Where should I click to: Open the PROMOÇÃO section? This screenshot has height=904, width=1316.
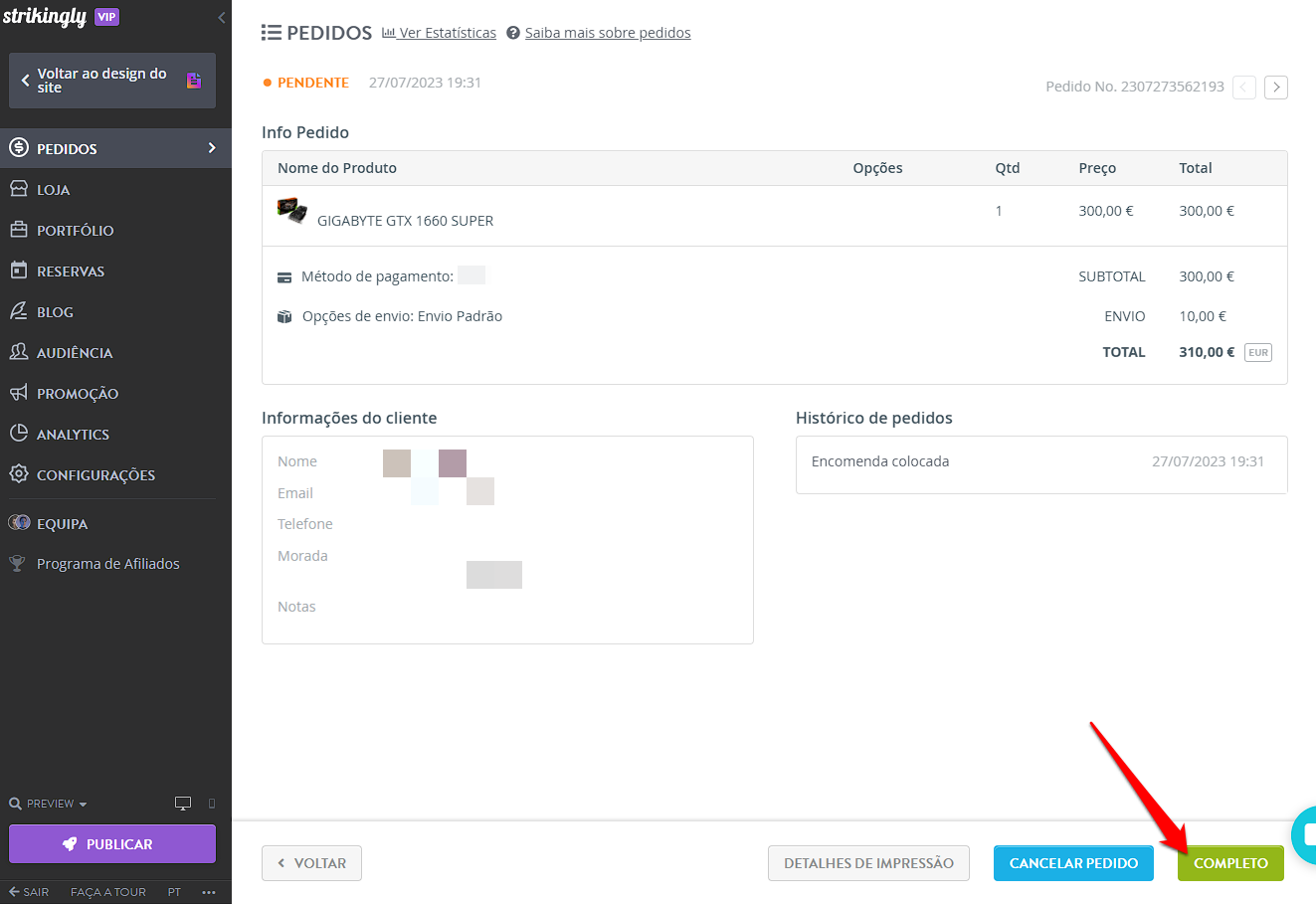pos(115,393)
